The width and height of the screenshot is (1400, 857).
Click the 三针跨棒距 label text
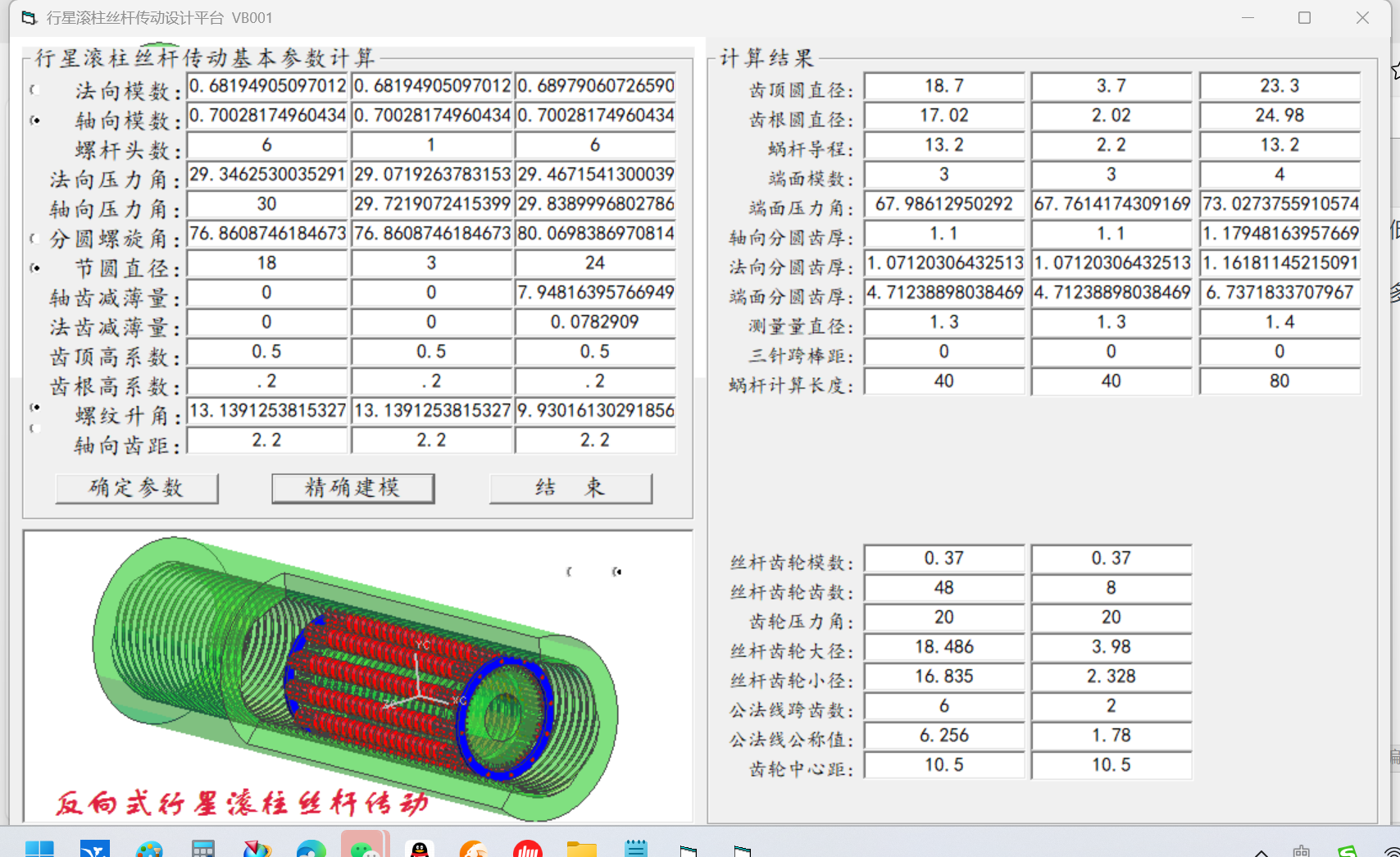(801, 355)
